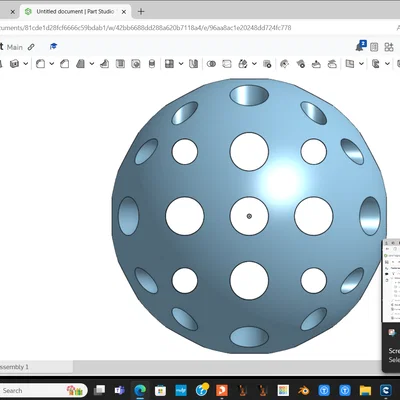400x400 pixels.
Task: Click the center point on the sphere
Action: pyautogui.click(x=249, y=216)
